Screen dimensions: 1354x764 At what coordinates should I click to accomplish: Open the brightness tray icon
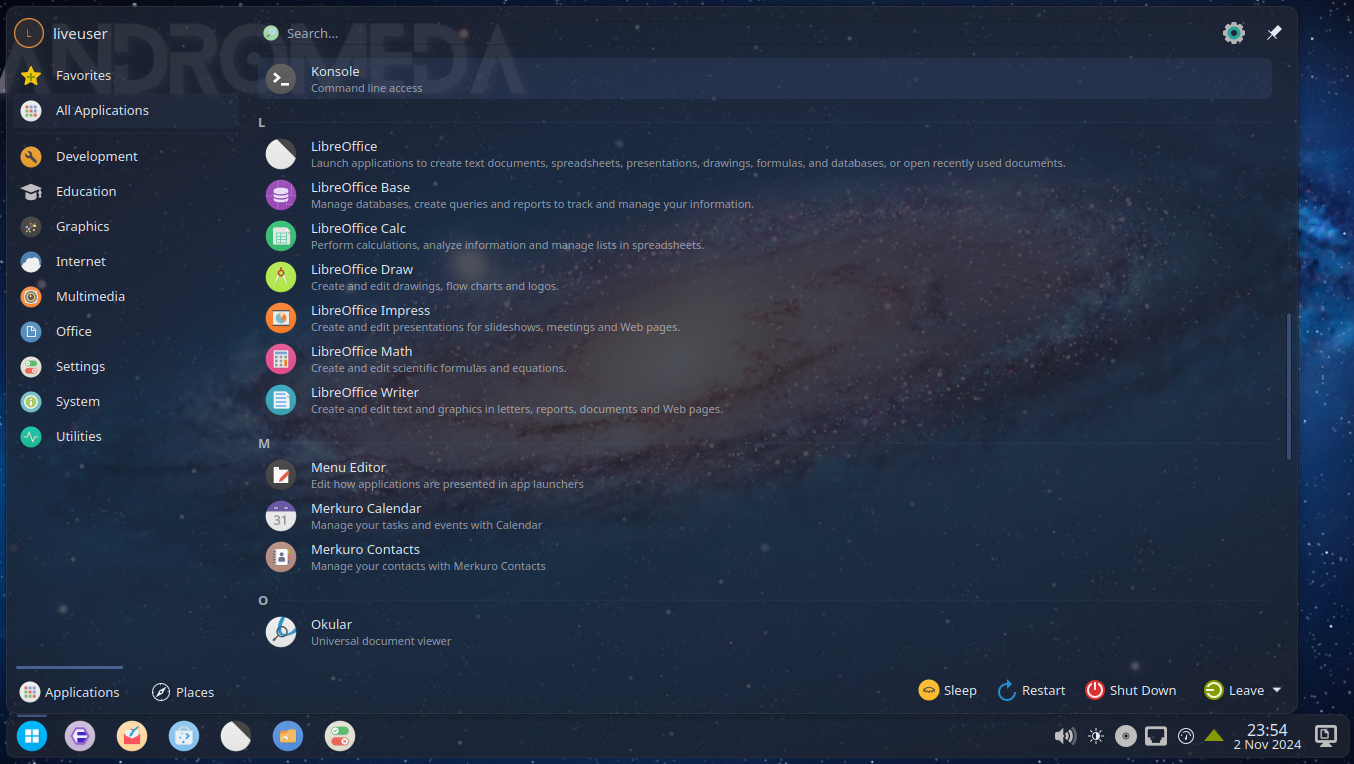click(1096, 737)
